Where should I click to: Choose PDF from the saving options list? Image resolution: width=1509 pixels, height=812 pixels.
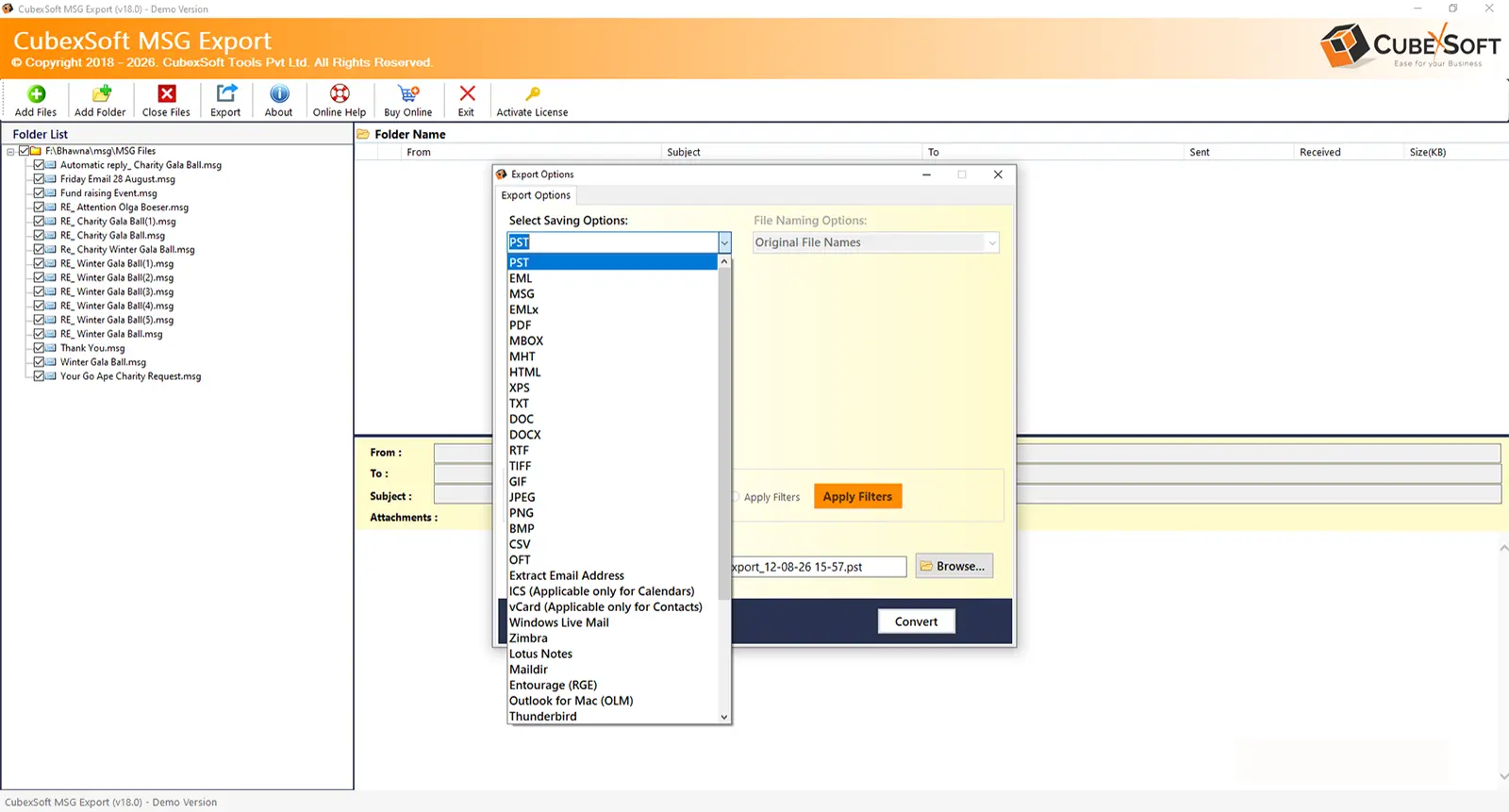[x=612, y=325]
